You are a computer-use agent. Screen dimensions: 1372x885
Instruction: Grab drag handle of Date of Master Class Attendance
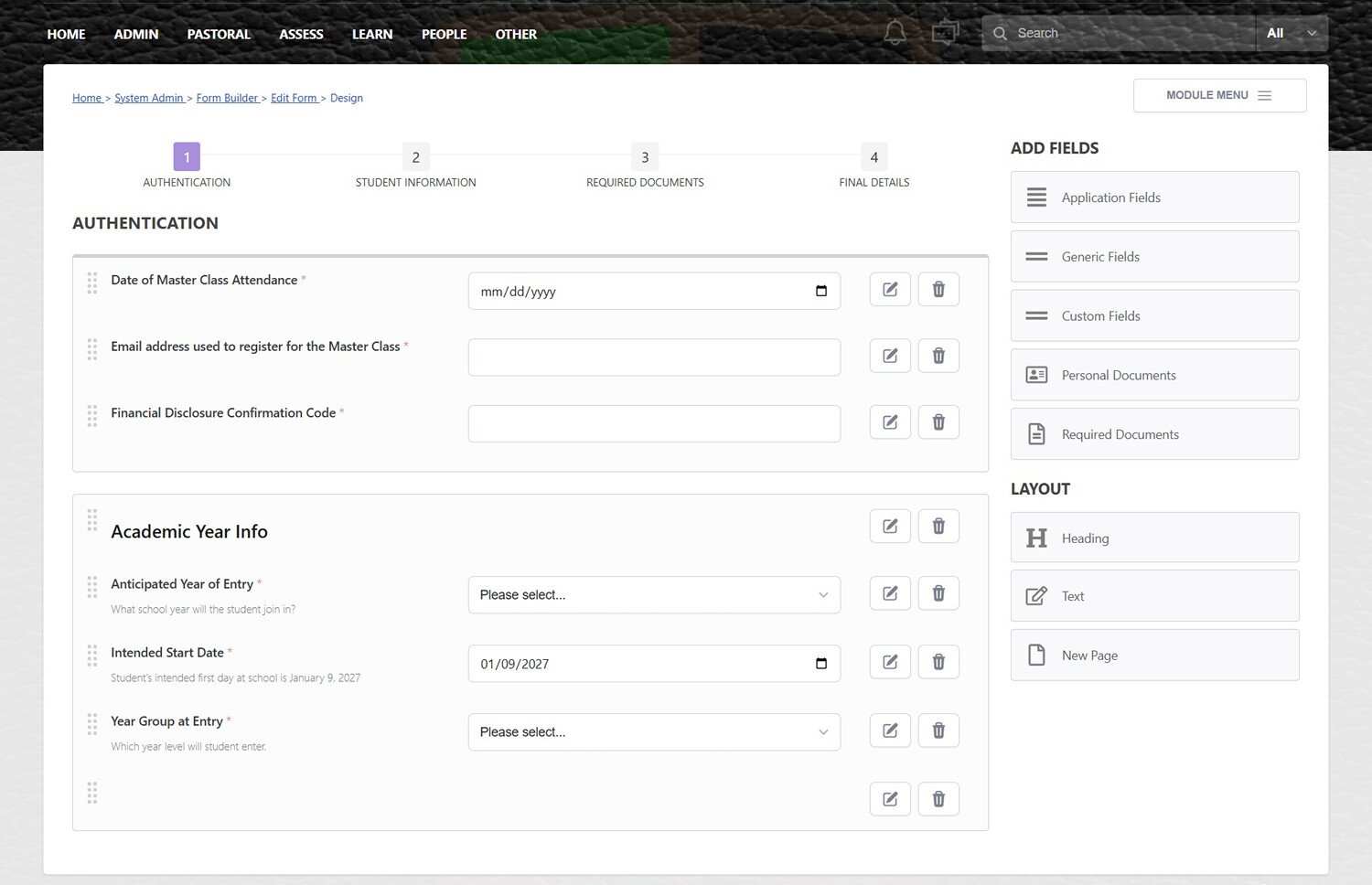tap(92, 283)
